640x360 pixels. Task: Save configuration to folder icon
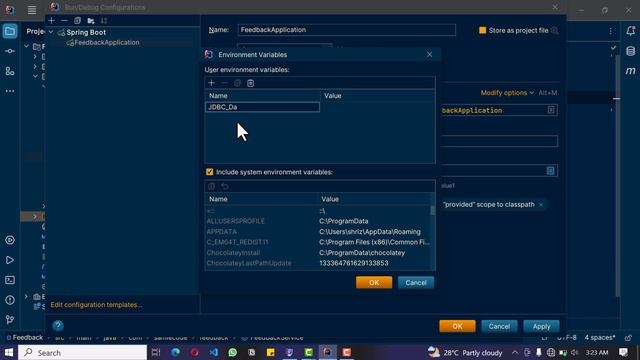coord(91,20)
